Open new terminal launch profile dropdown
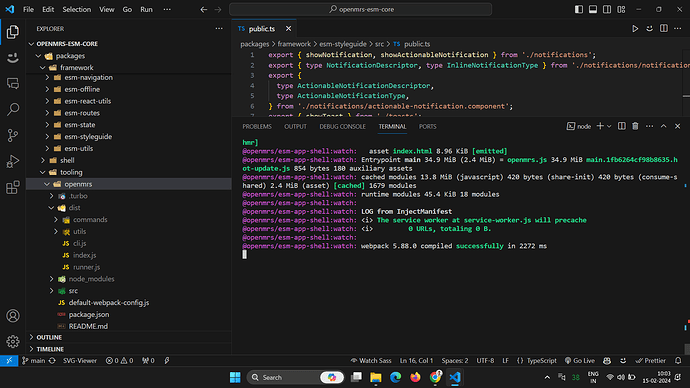Screen dimensions: 690x388 point(609,126)
